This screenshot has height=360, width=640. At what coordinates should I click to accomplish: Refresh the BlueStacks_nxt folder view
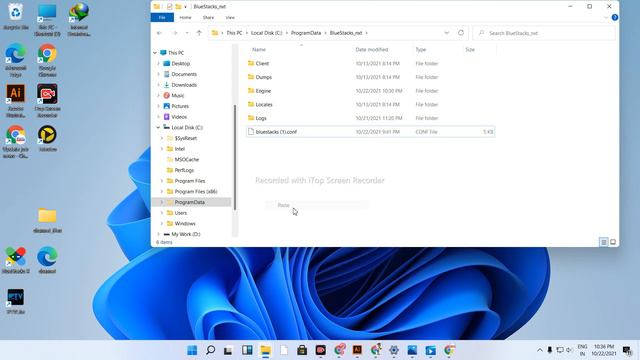tap(461, 33)
